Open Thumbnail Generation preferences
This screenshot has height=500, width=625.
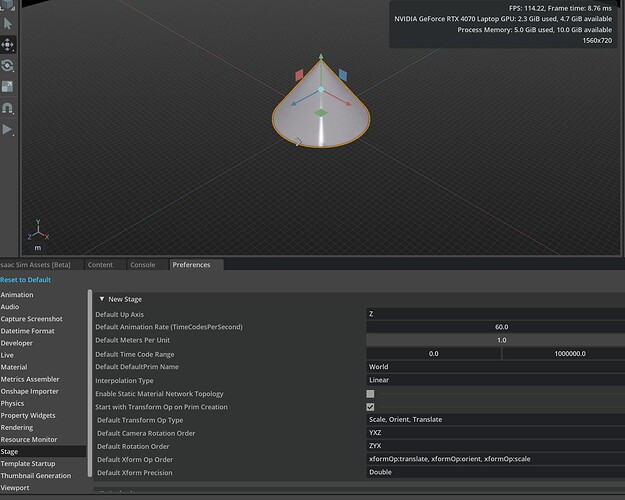(36, 476)
